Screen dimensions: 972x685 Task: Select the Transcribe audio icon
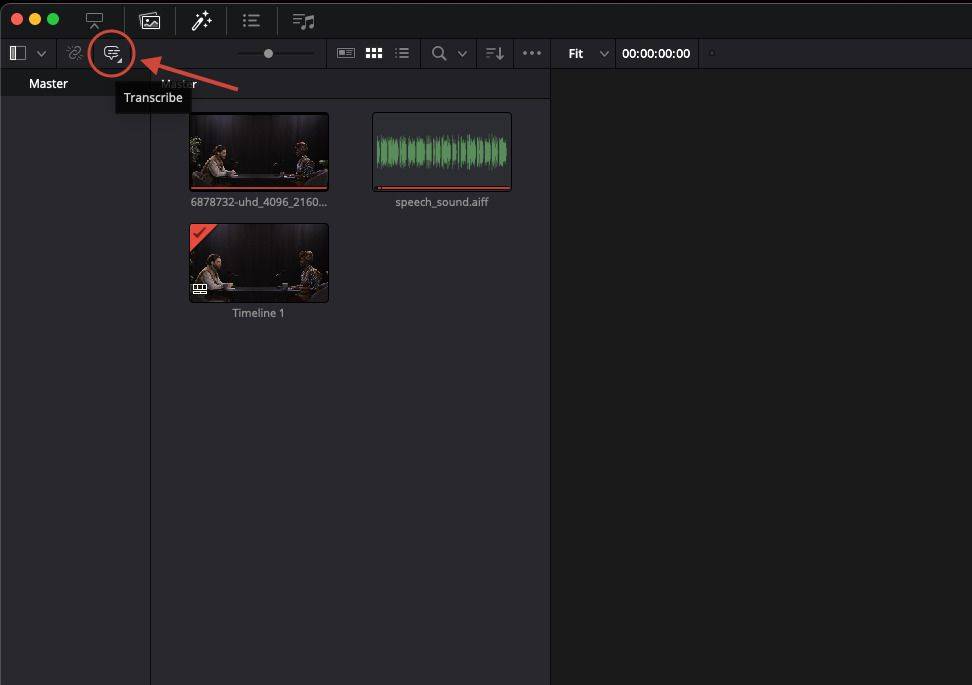click(x=110, y=53)
